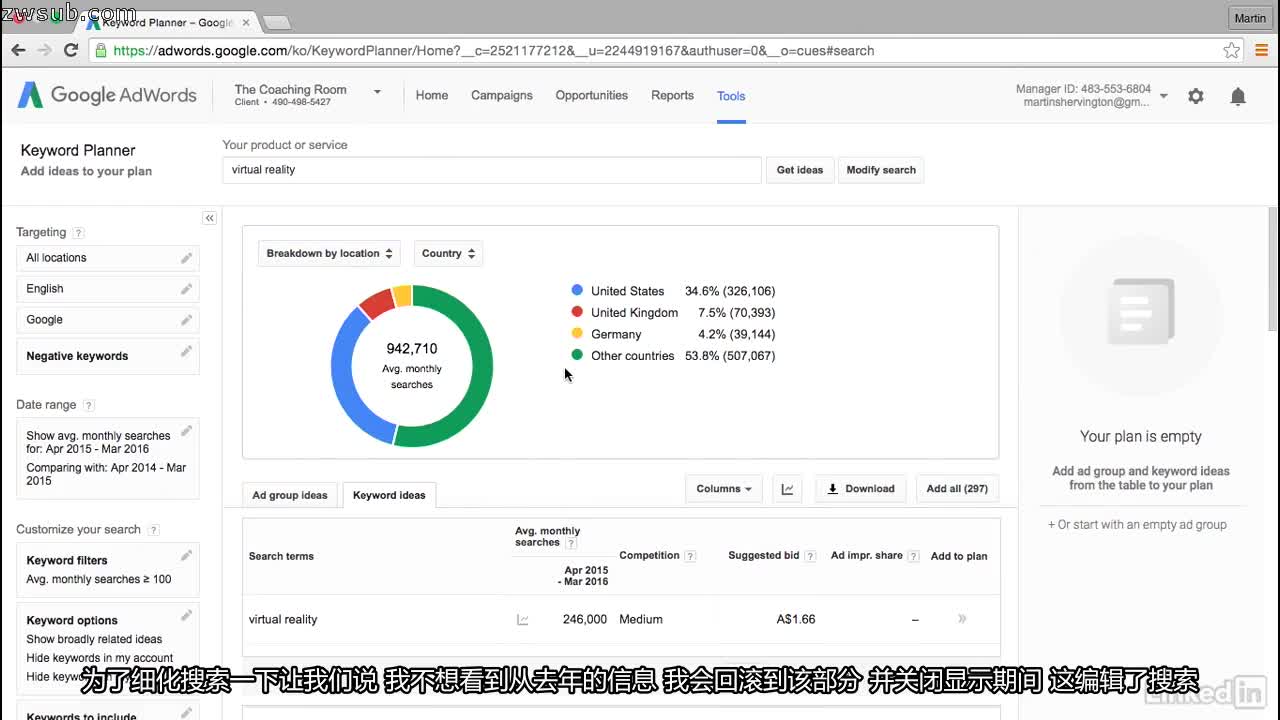Image resolution: width=1280 pixels, height=720 pixels.
Task: Click the Martin profile button in Chrome
Action: [x=1250, y=18]
